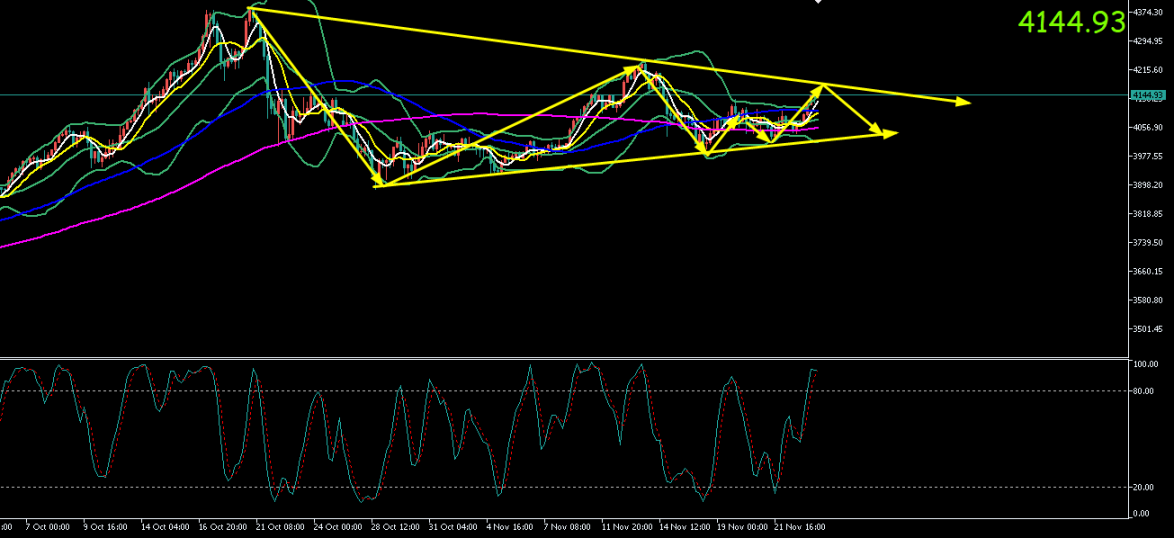Select the large green 4144.93 price label
Screen dimensions: 1174x538
1071,22
